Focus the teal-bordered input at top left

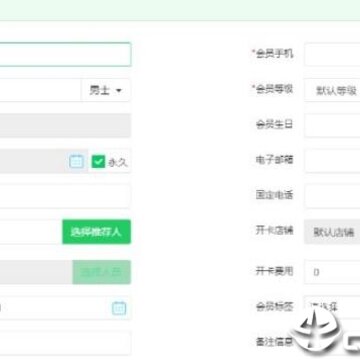tap(65, 54)
